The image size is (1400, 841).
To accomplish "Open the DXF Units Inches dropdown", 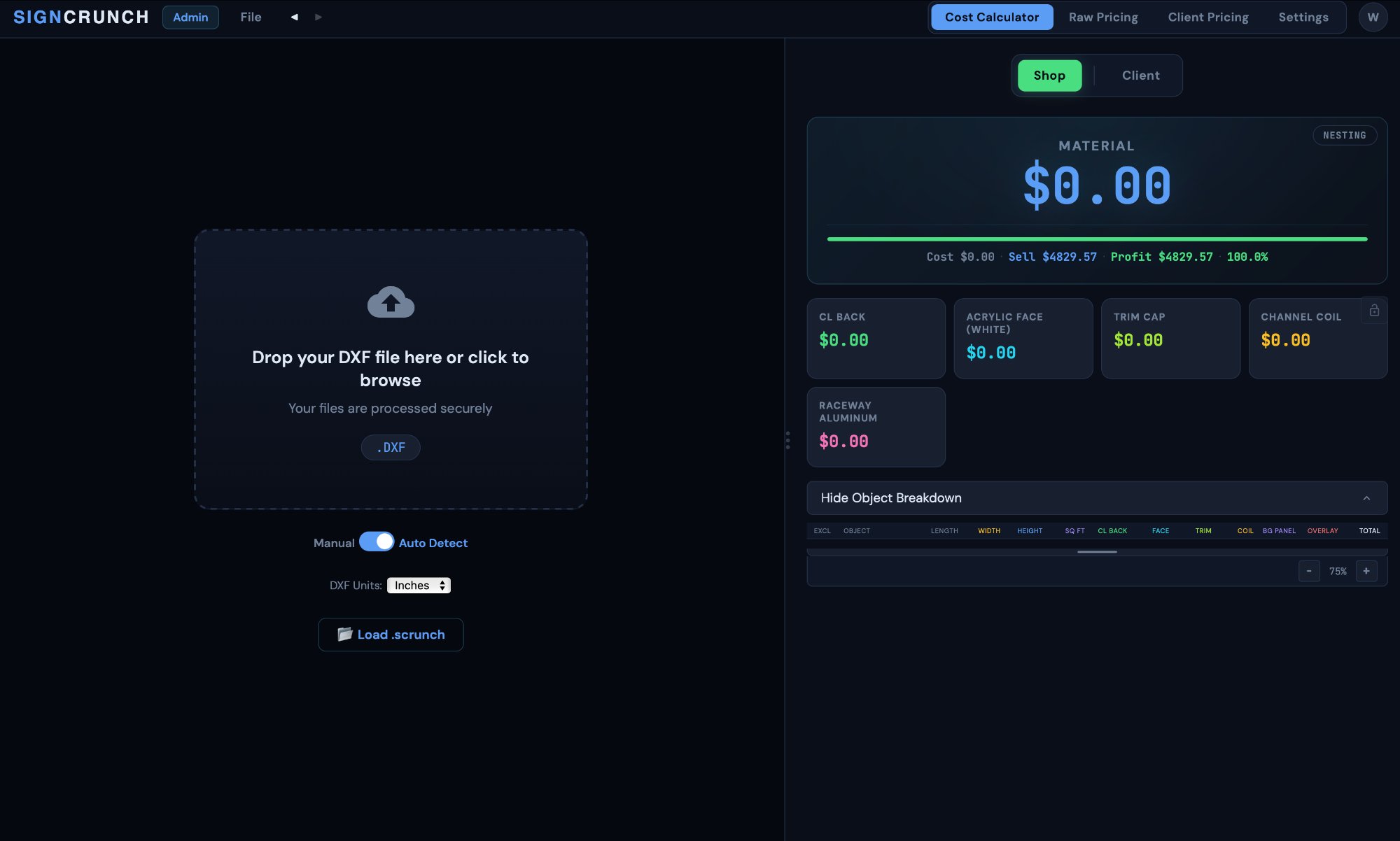I will 419,585.
